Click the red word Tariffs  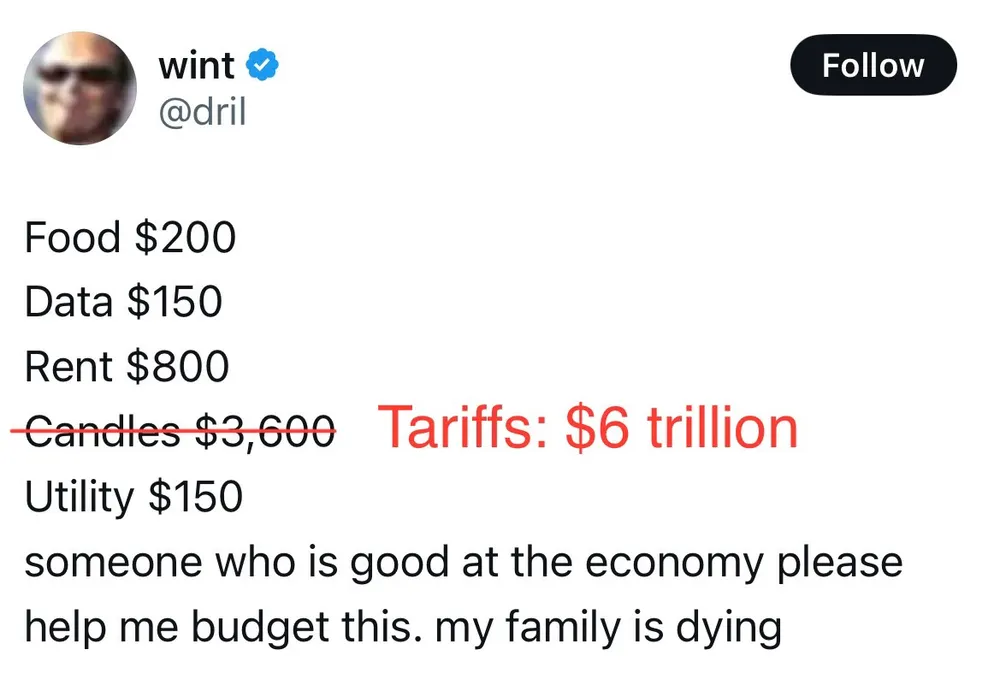tap(464, 428)
